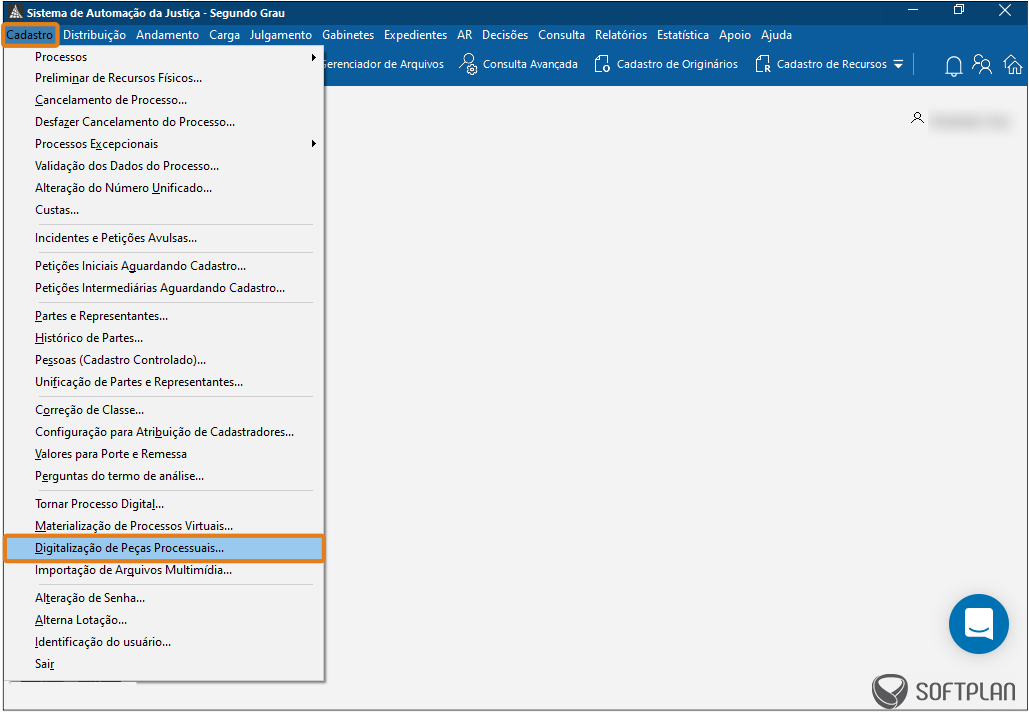Click the Cadastro de Recursos document icon
The width and height of the screenshot is (1029, 712).
point(763,64)
